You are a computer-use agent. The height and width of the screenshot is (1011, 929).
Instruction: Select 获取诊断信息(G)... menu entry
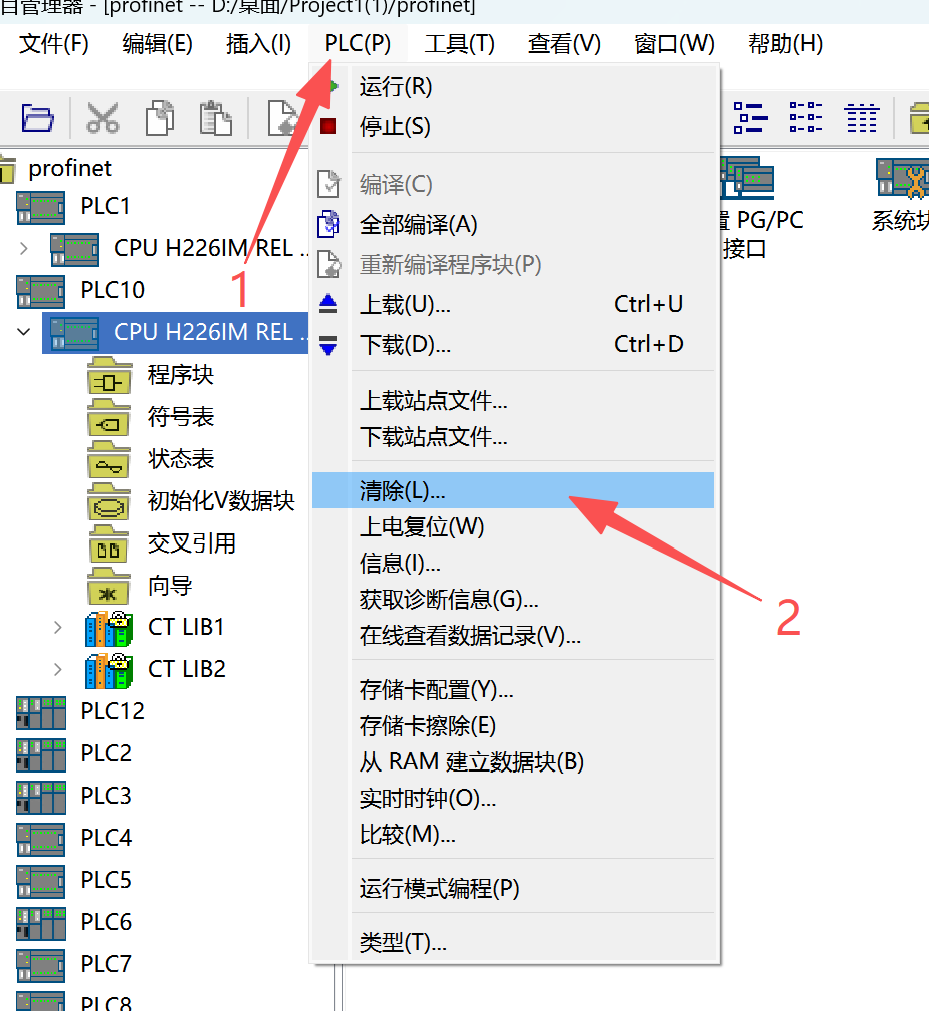tap(513, 600)
